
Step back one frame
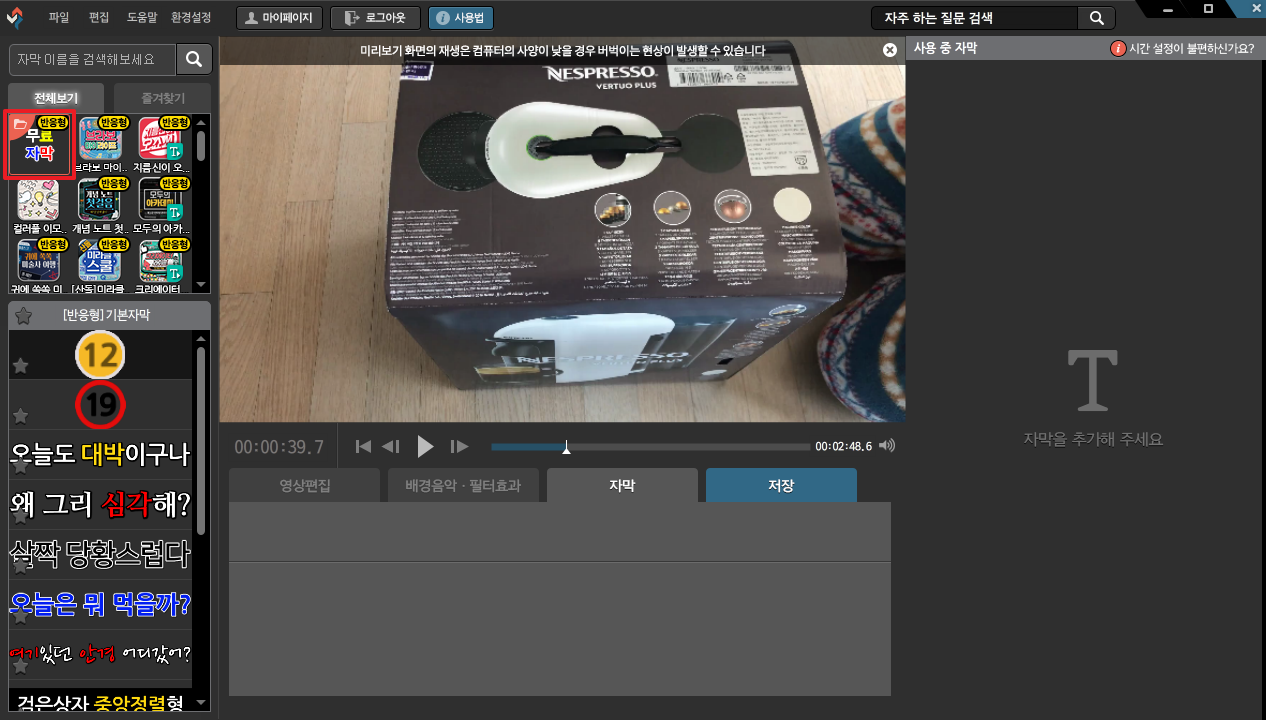click(391, 446)
